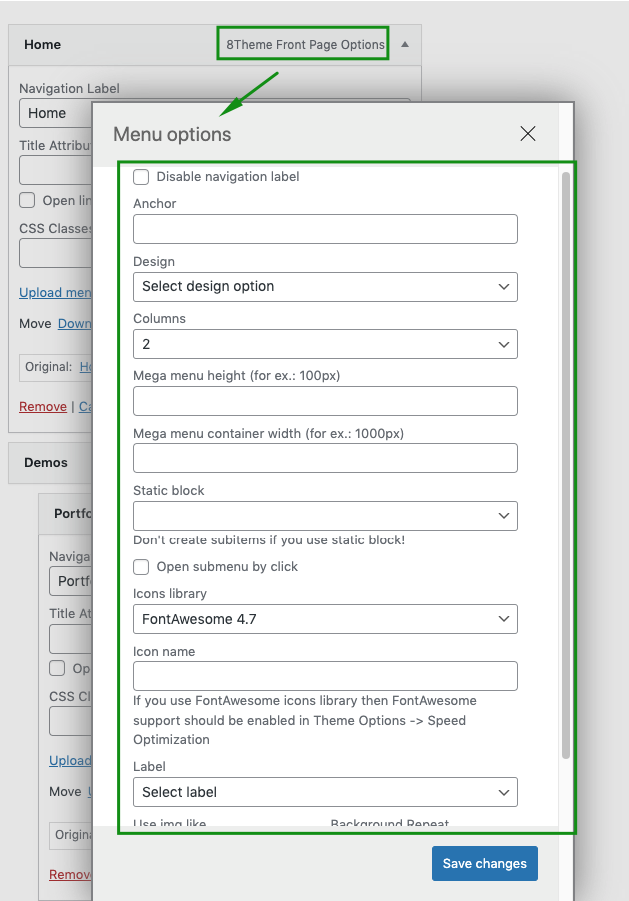Click the Upload link in Portfolio item
The image size is (629, 901).
tap(70, 760)
